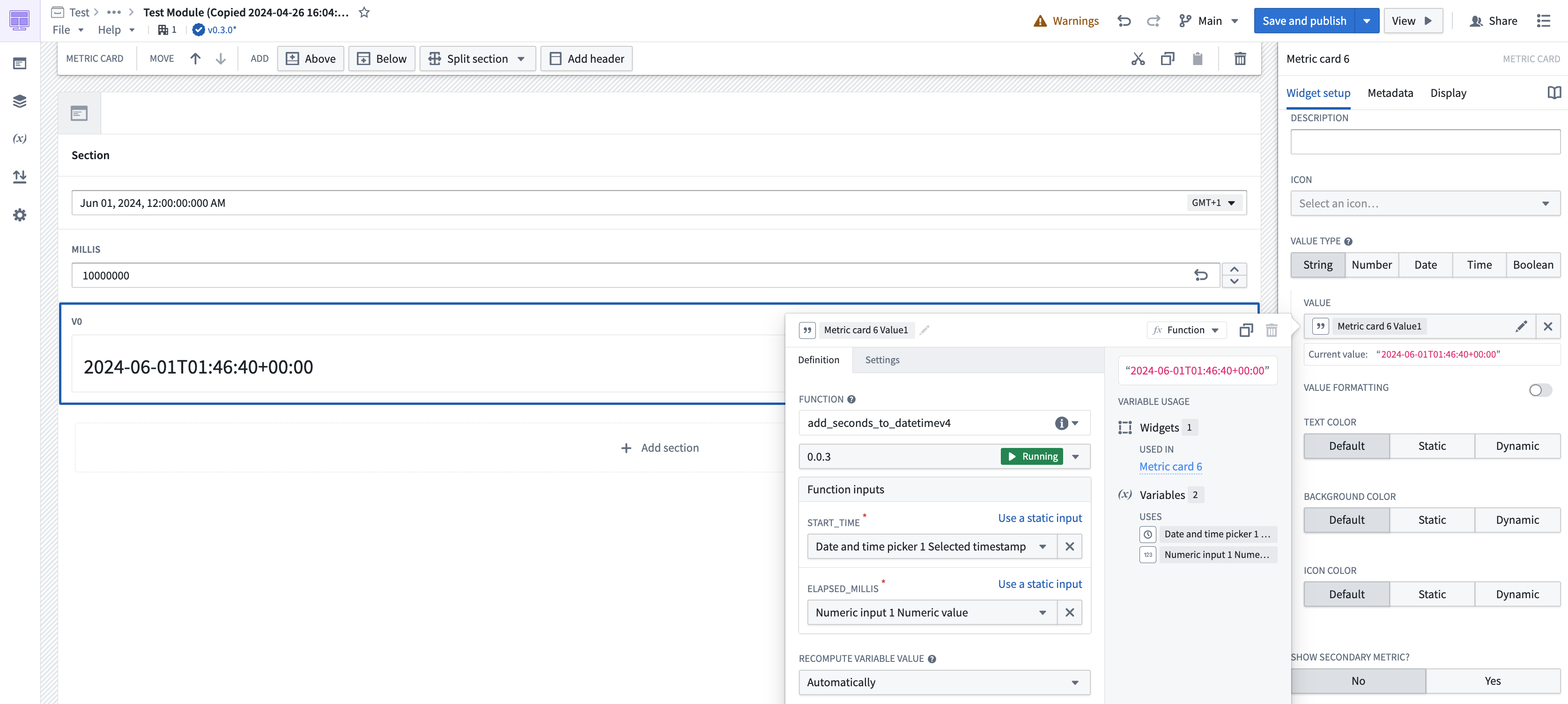The height and width of the screenshot is (704, 1568).
Task: Open the Select an icon dropdown
Action: [1425, 203]
